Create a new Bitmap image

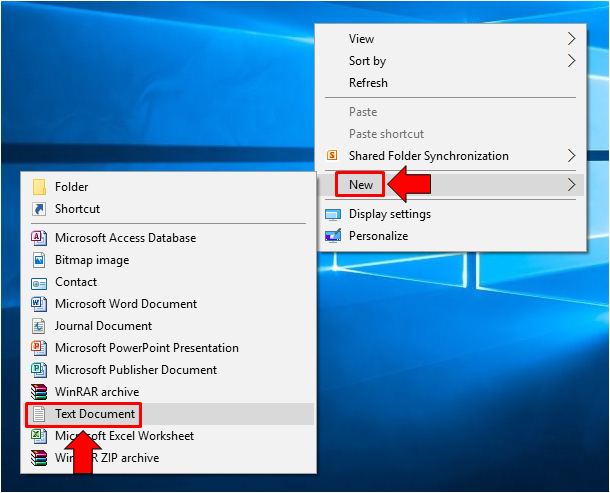(x=169, y=260)
